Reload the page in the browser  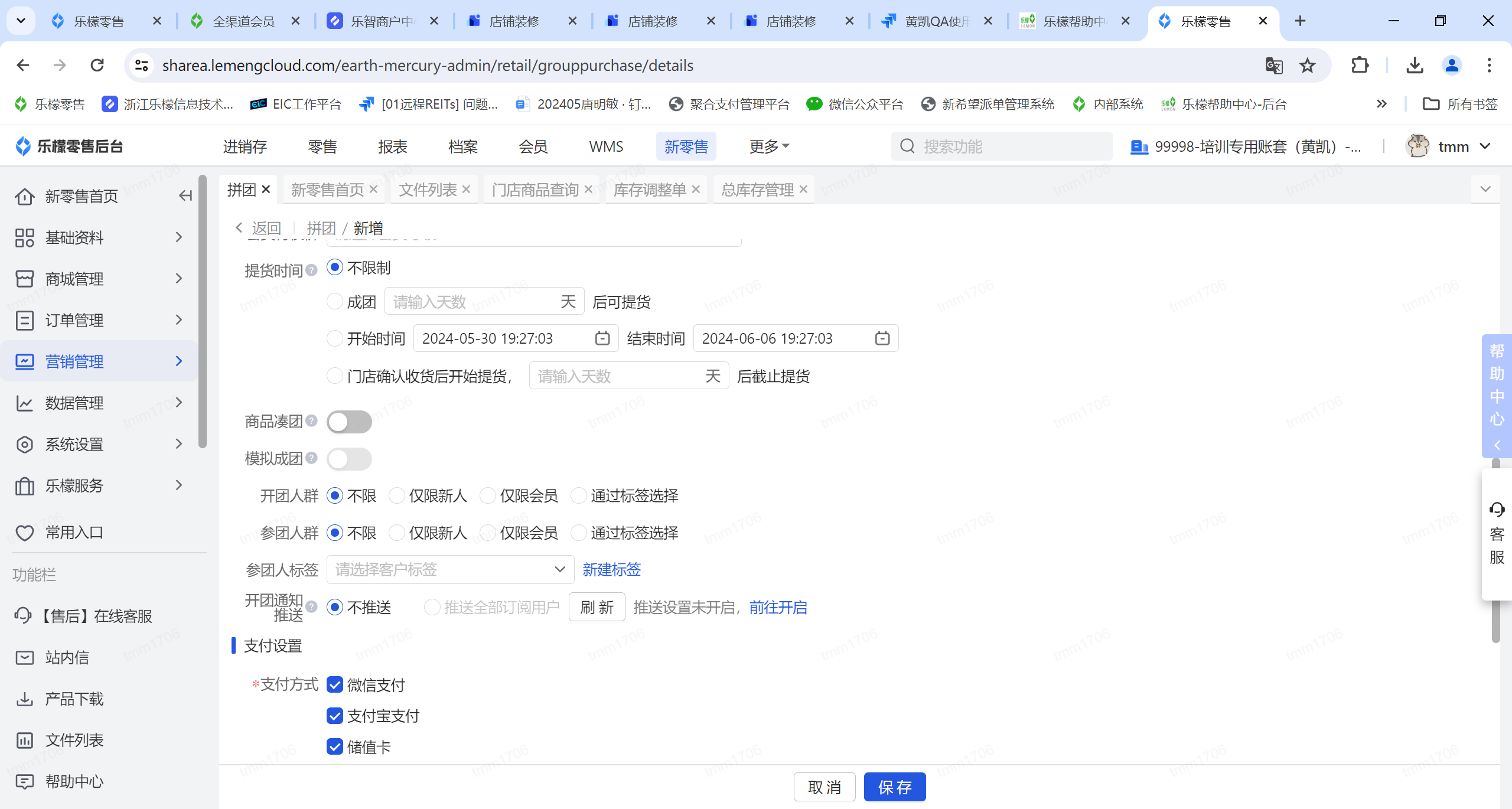coord(97,65)
